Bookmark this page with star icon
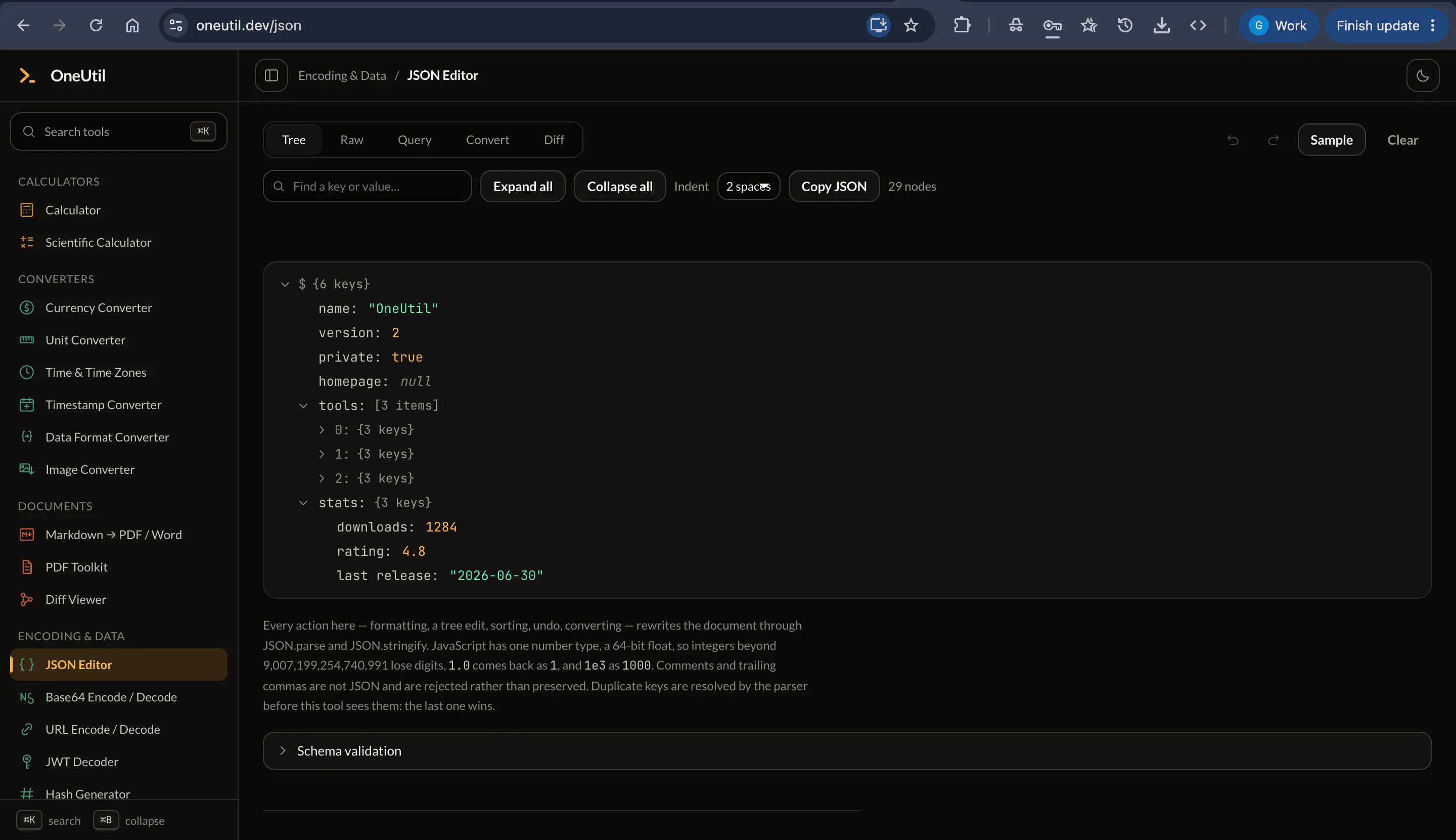This screenshot has width=1456, height=840. click(x=911, y=25)
